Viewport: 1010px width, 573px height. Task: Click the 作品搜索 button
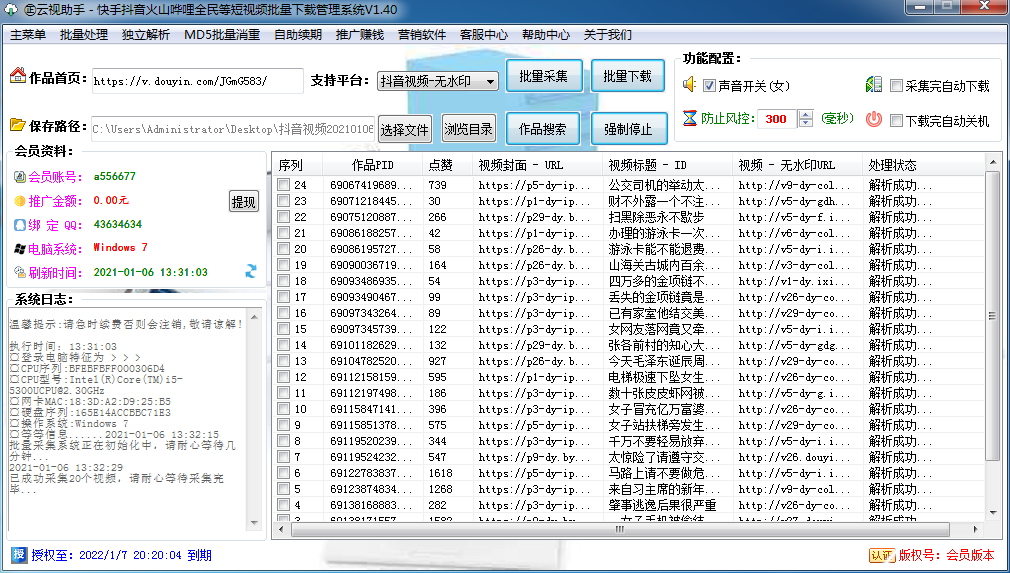click(x=542, y=129)
